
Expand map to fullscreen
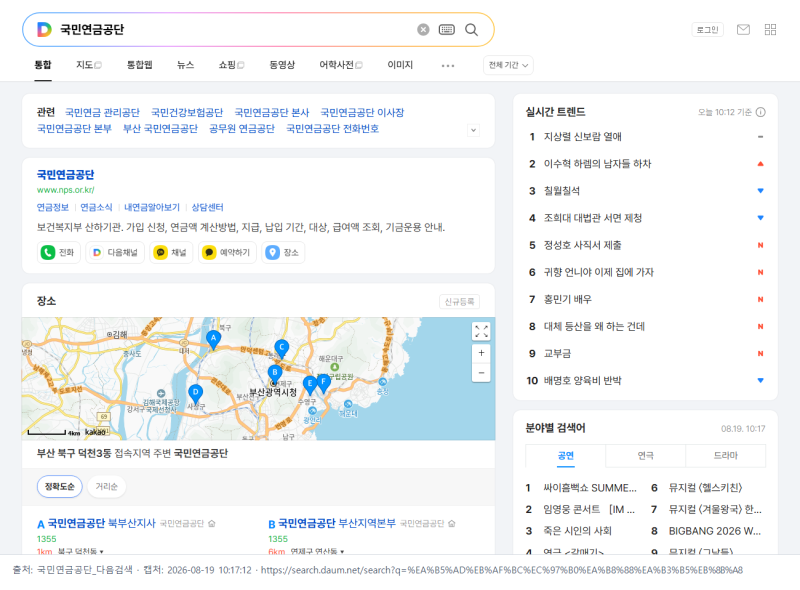481,331
